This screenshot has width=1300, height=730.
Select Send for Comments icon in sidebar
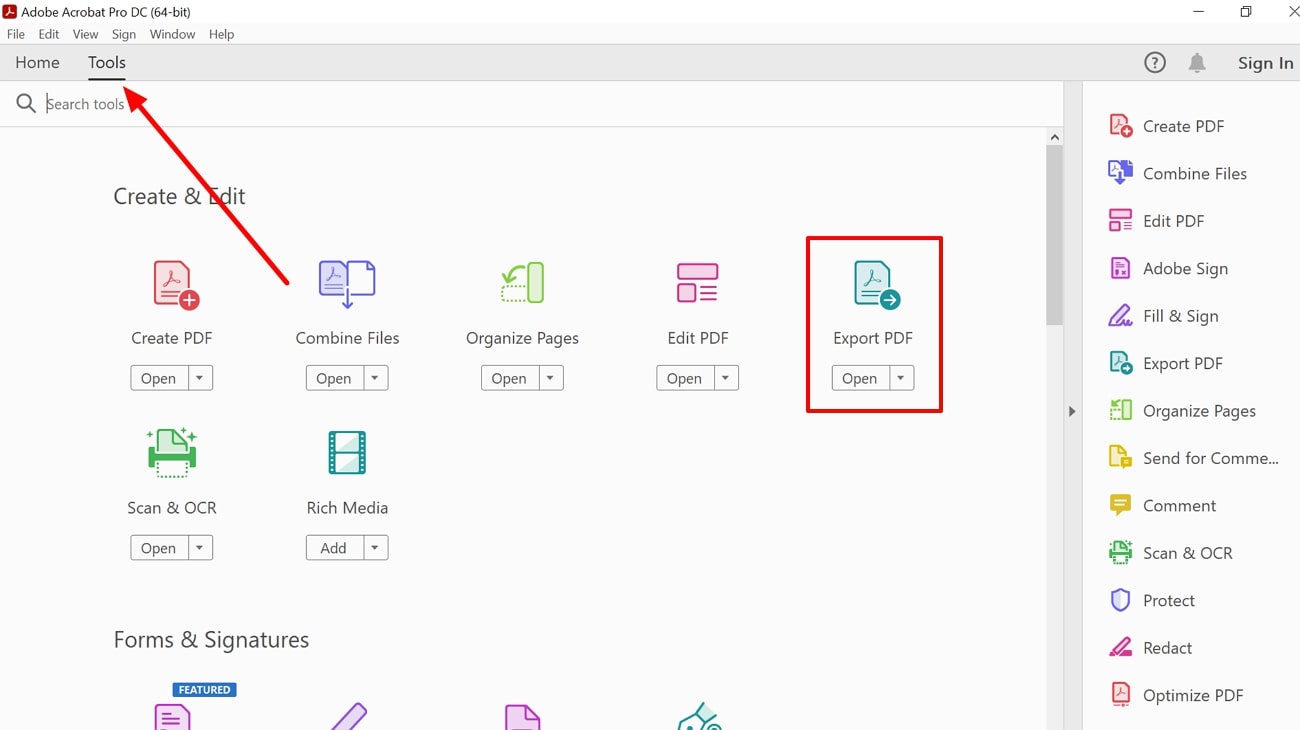[x=1121, y=458]
